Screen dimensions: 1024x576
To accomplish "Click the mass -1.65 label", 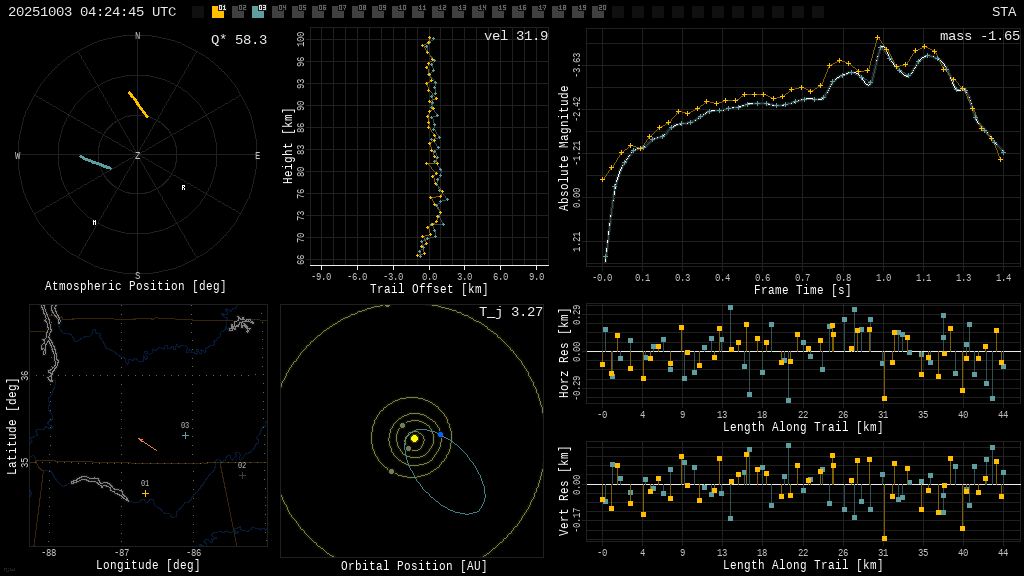I will 979,36.
